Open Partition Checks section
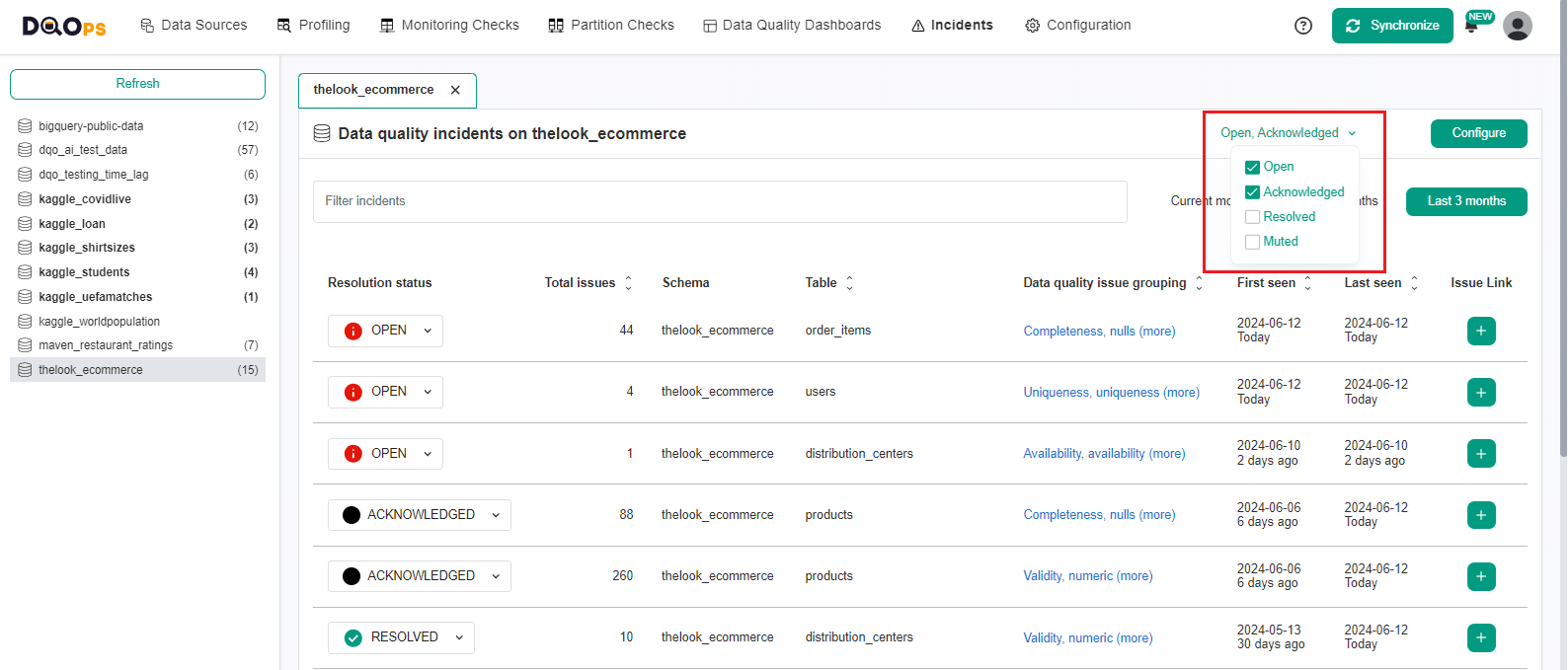Screen dimensions: 1568x670 point(611,26)
